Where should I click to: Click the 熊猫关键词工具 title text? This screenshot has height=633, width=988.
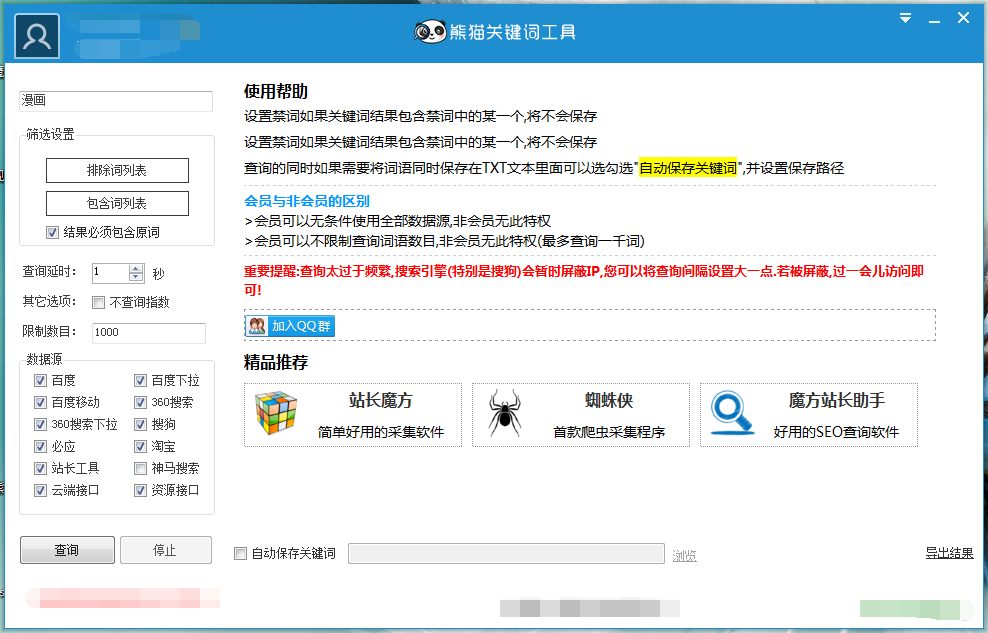[x=512, y=32]
